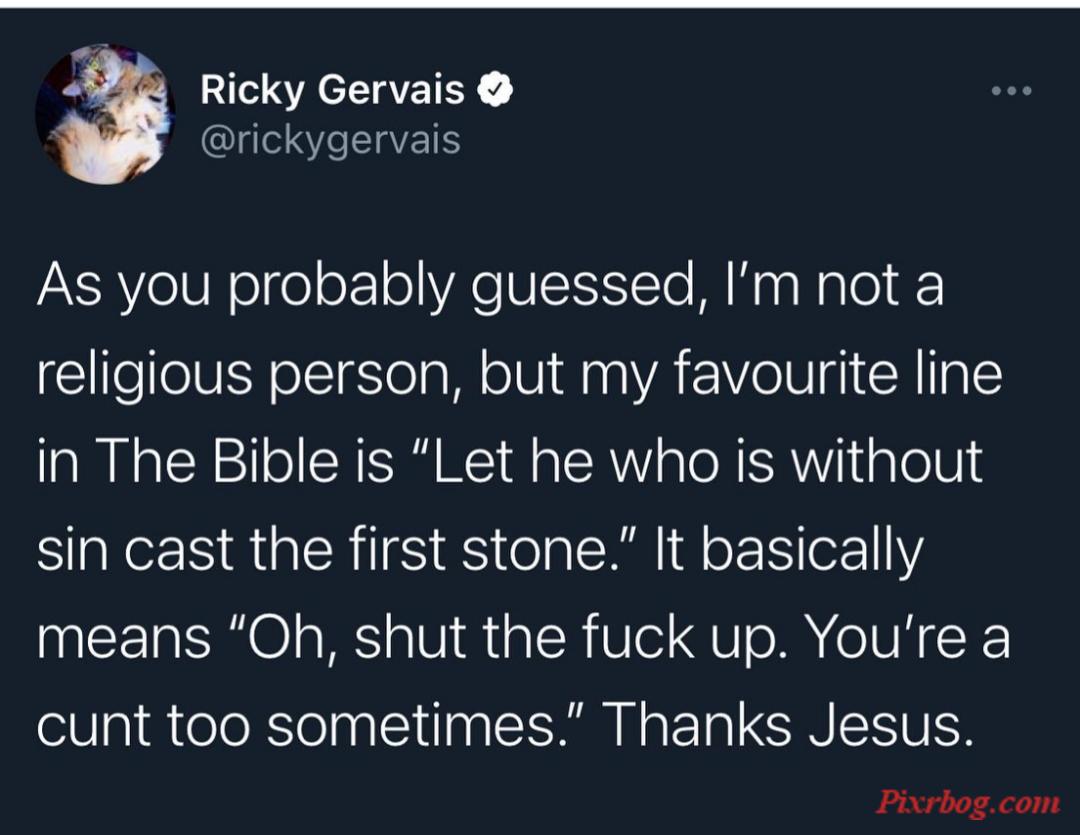Click the word 'guessed' in the first line

[585, 287]
